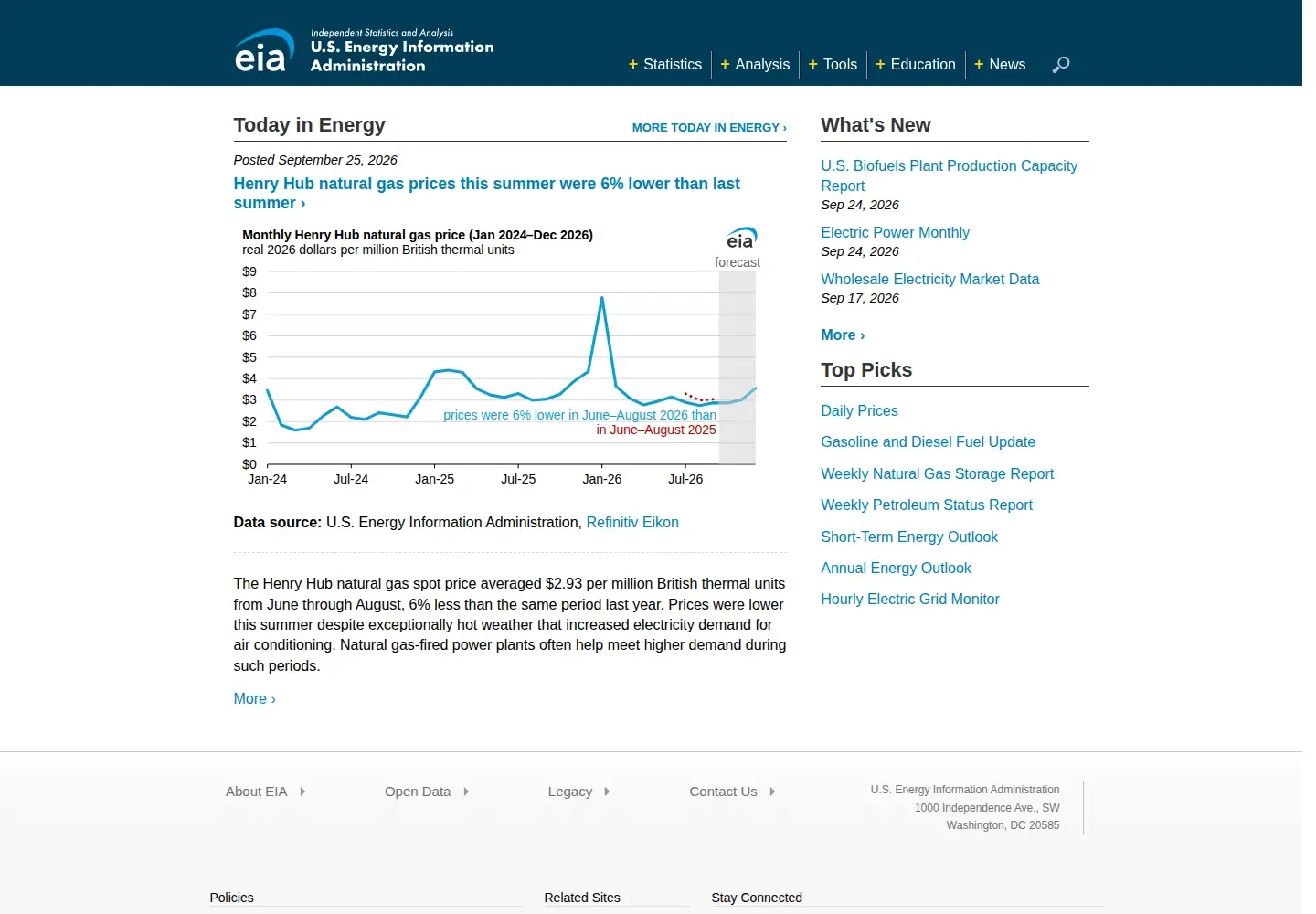Click the 1000 Independence Ave., SW address line
Viewport: 1316px width, 914px height.
(x=987, y=808)
